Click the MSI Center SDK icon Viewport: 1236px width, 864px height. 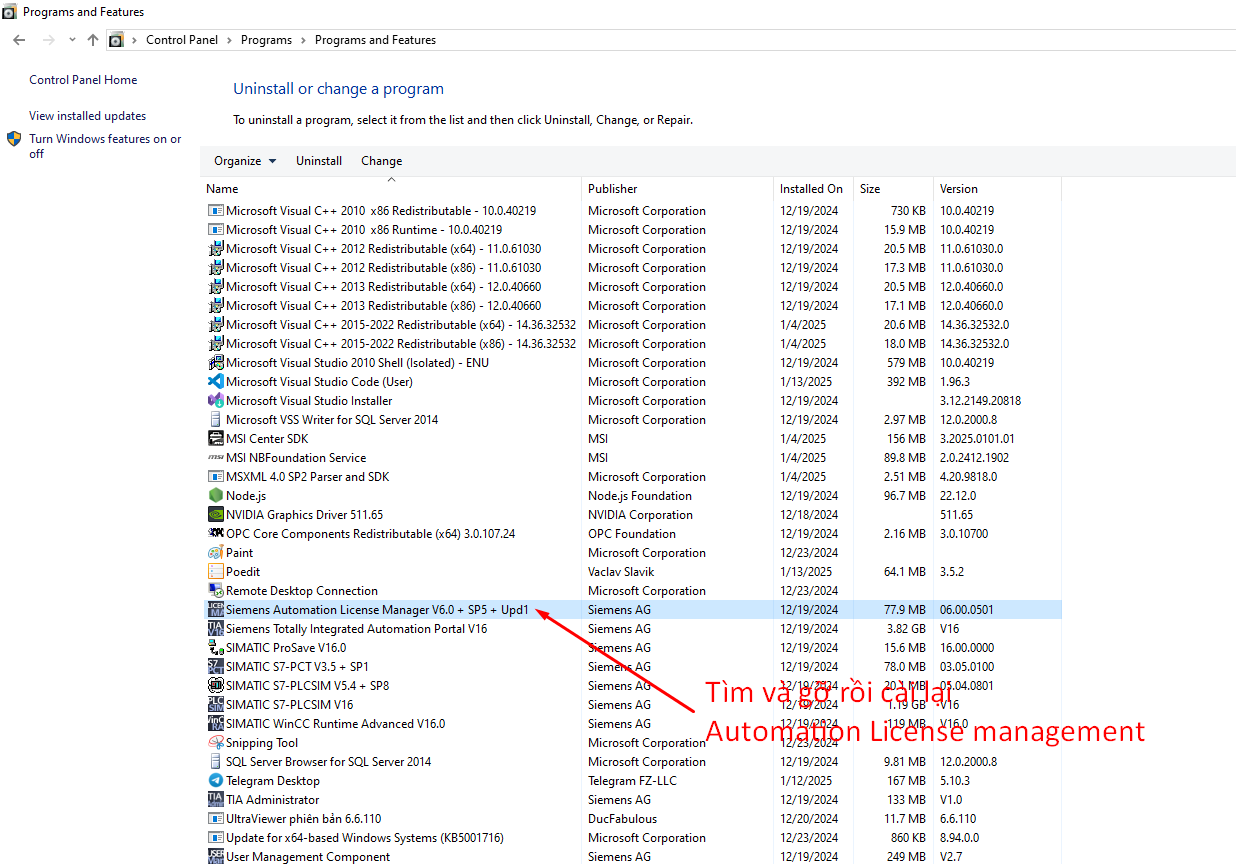(x=215, y=438)
